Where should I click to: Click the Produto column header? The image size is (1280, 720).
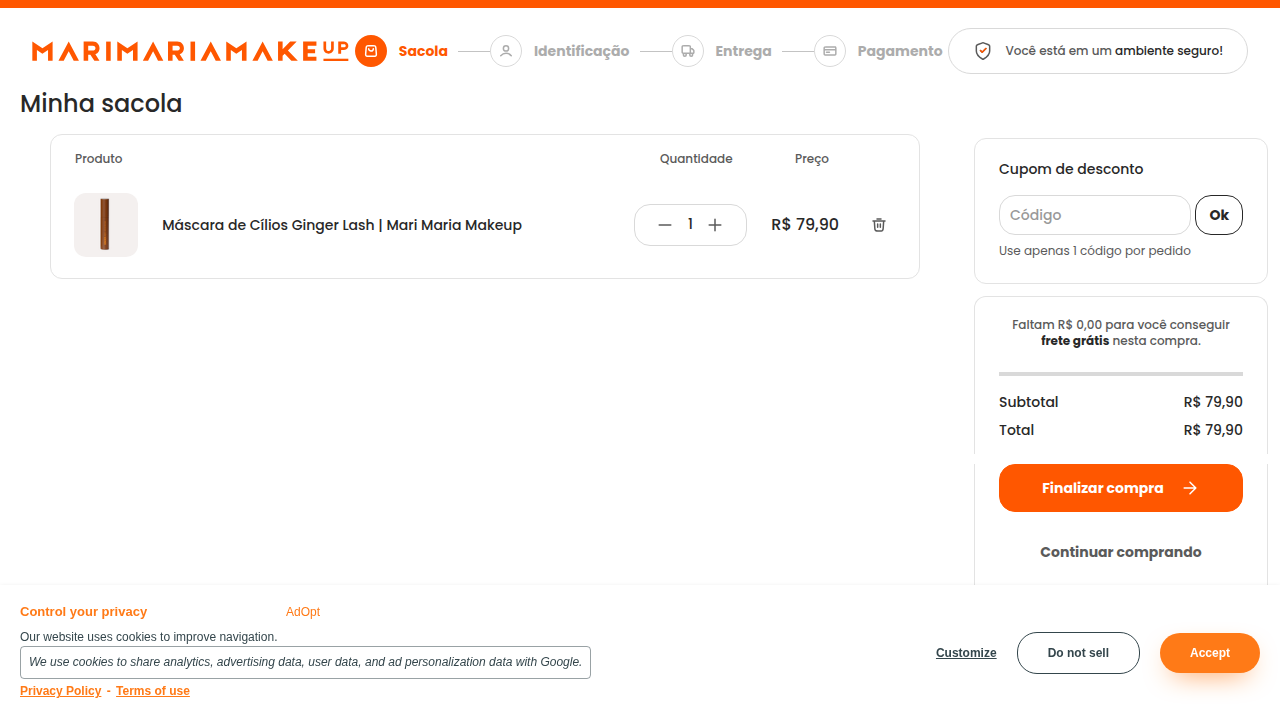point(99,159)
